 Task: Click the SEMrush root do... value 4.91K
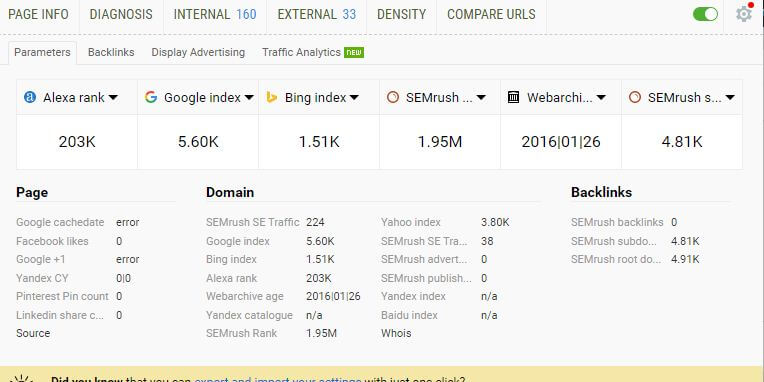[x=685, y=259]
